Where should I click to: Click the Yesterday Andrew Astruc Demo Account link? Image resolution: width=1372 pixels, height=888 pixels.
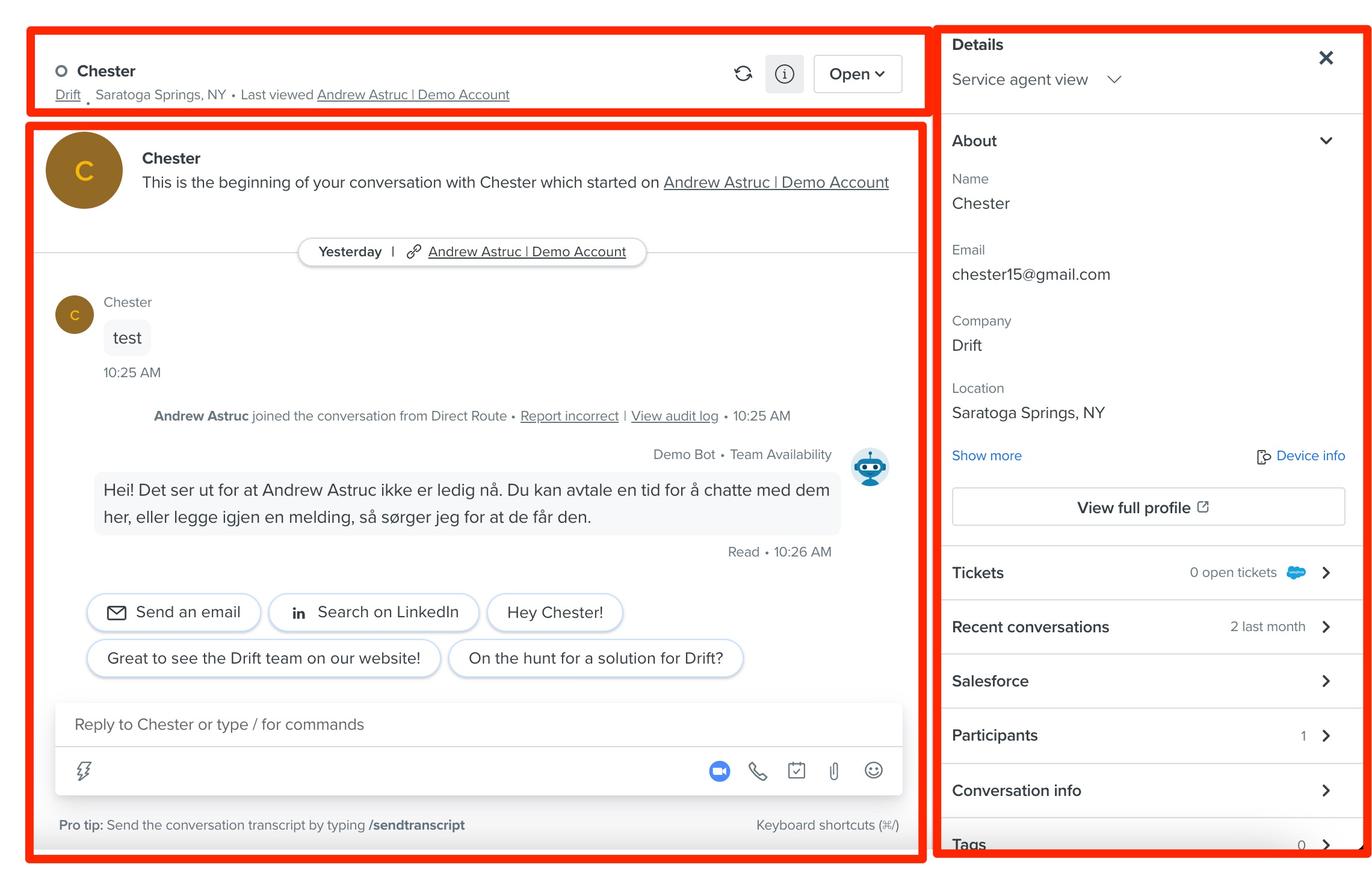click(x=527, y=252)
